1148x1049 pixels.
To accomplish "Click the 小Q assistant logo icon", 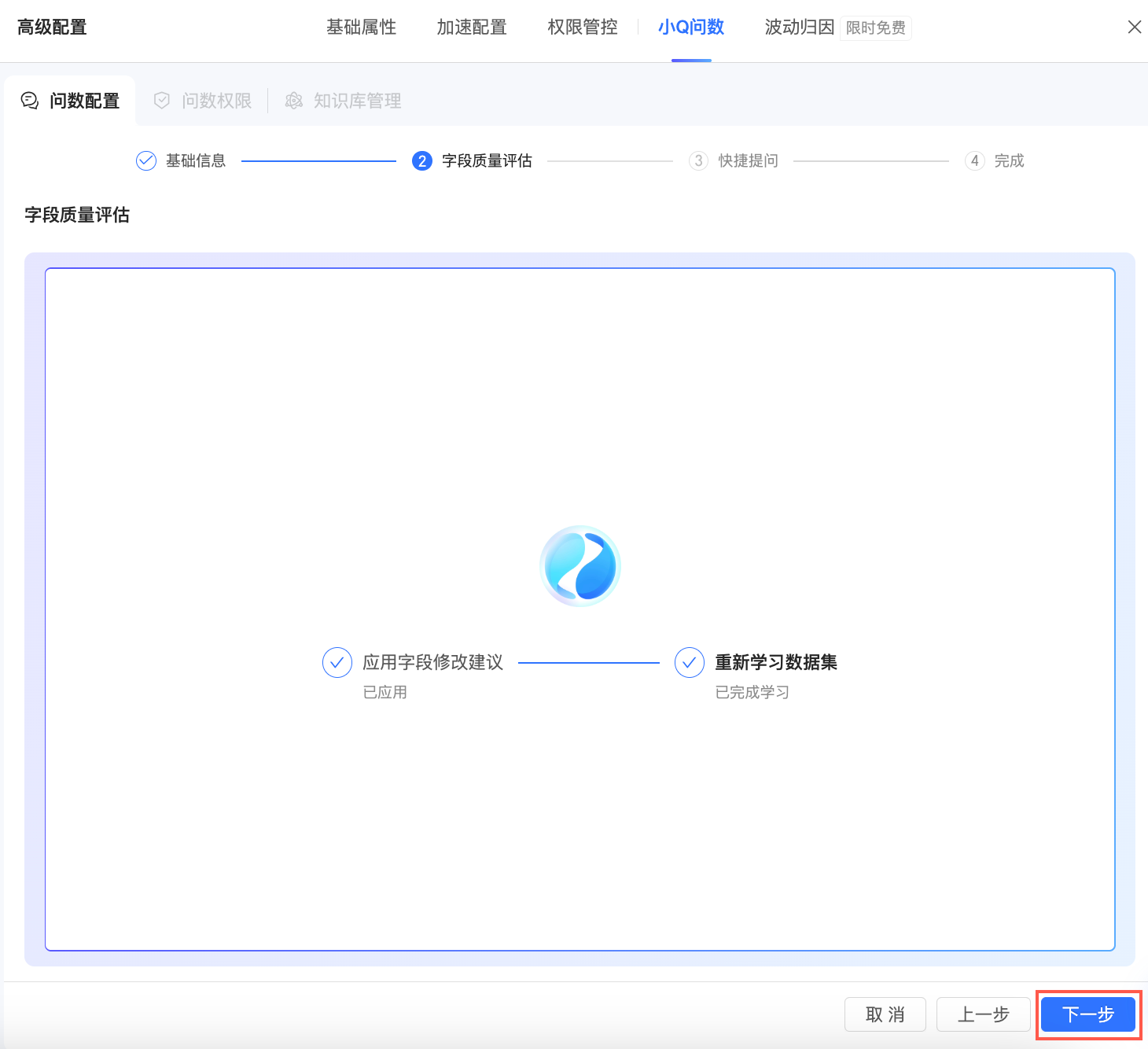I will 580,566.
